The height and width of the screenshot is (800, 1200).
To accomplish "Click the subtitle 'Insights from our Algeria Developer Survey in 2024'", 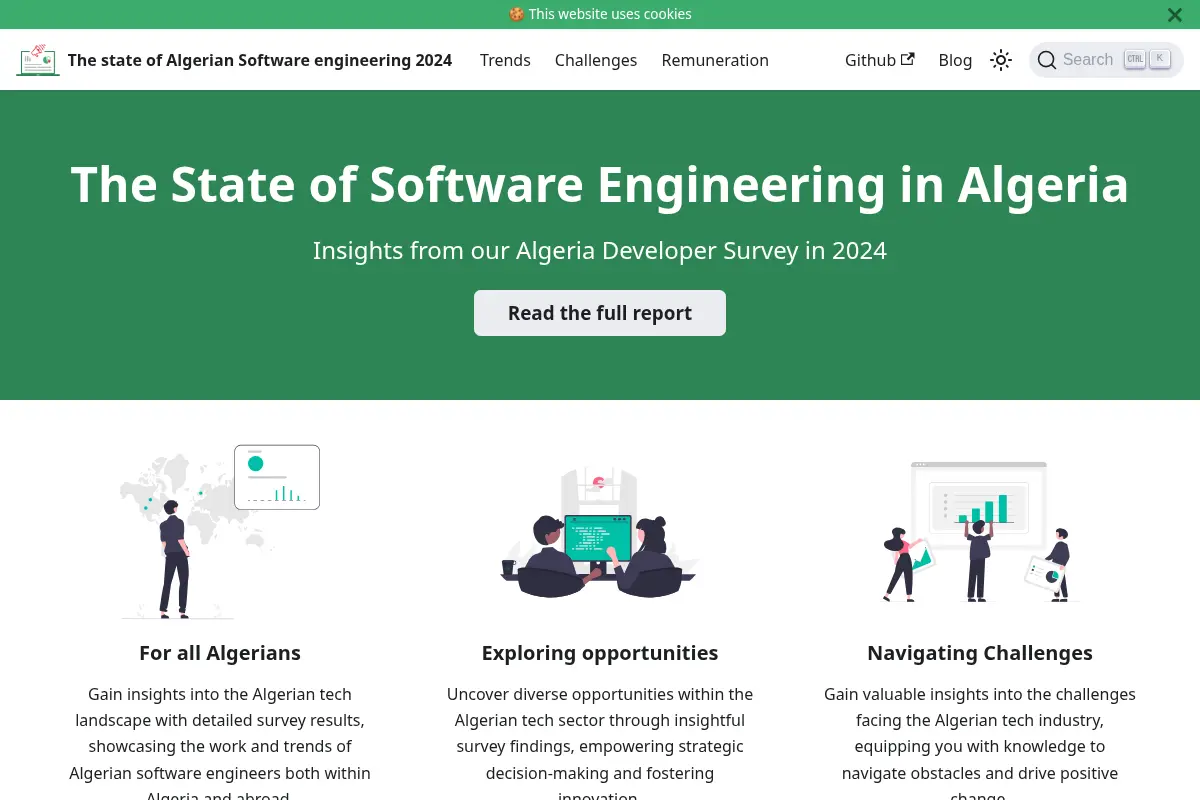I will coord(600,250).
